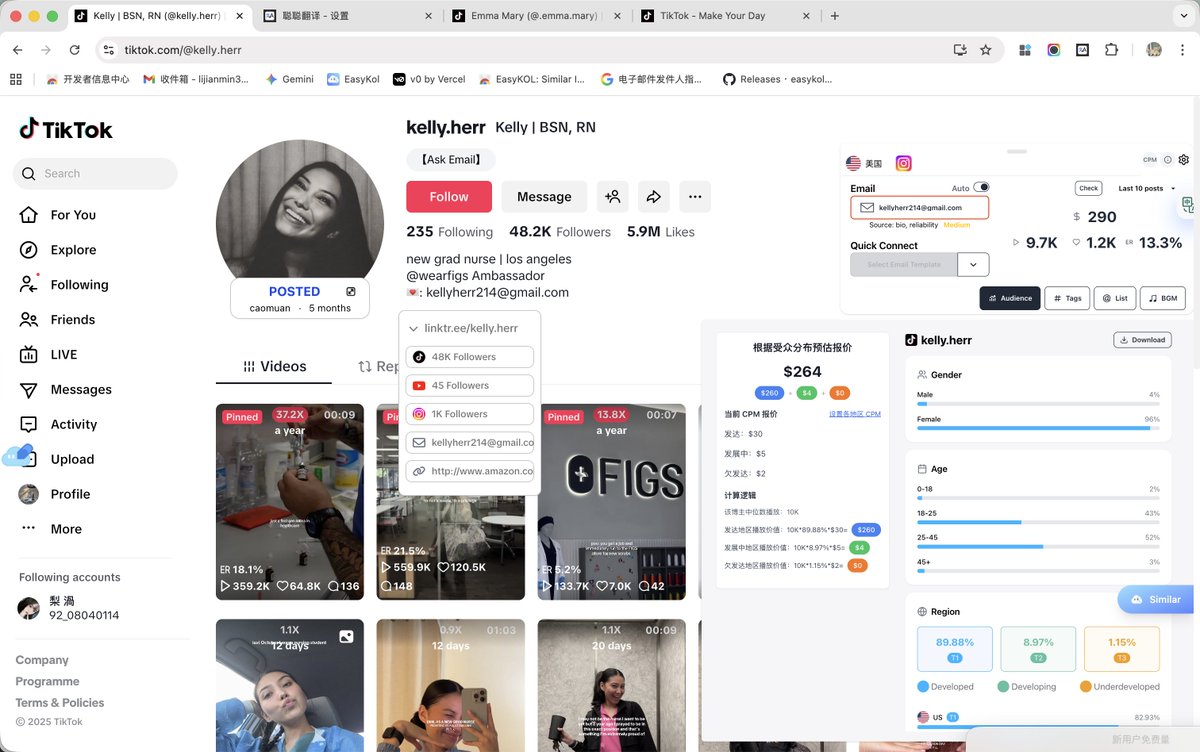Click the drag handle atop extension panel
This screenshot has height=752, width=1200.
coord(1017,151)
